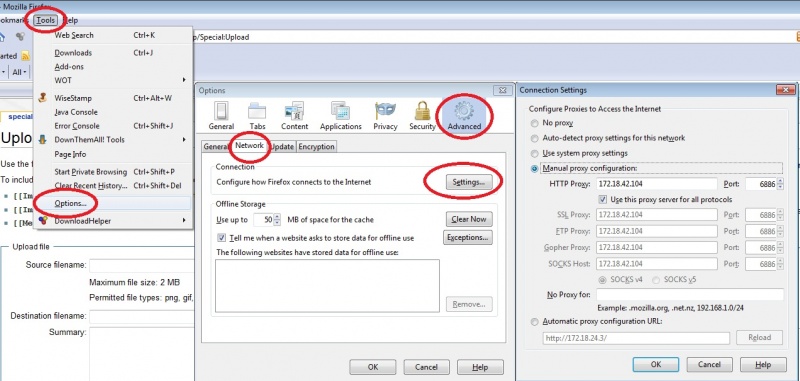The height and width of the screenshot is (381, 800).
Task: Click the Connection Settings... button
Action: click(469, 182)
